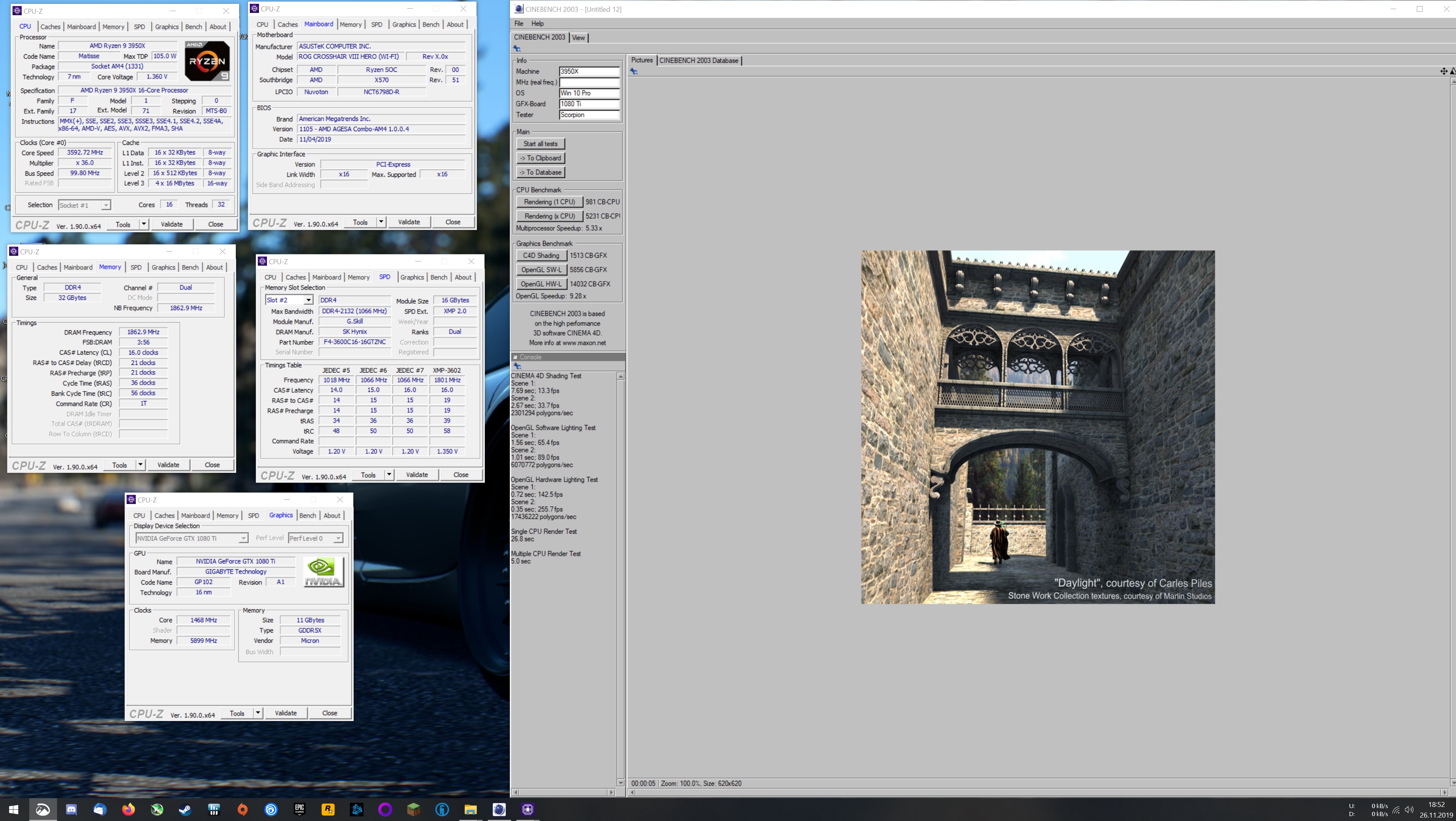Open Tools dropdown arrow in CPU window

pos(144,224)
